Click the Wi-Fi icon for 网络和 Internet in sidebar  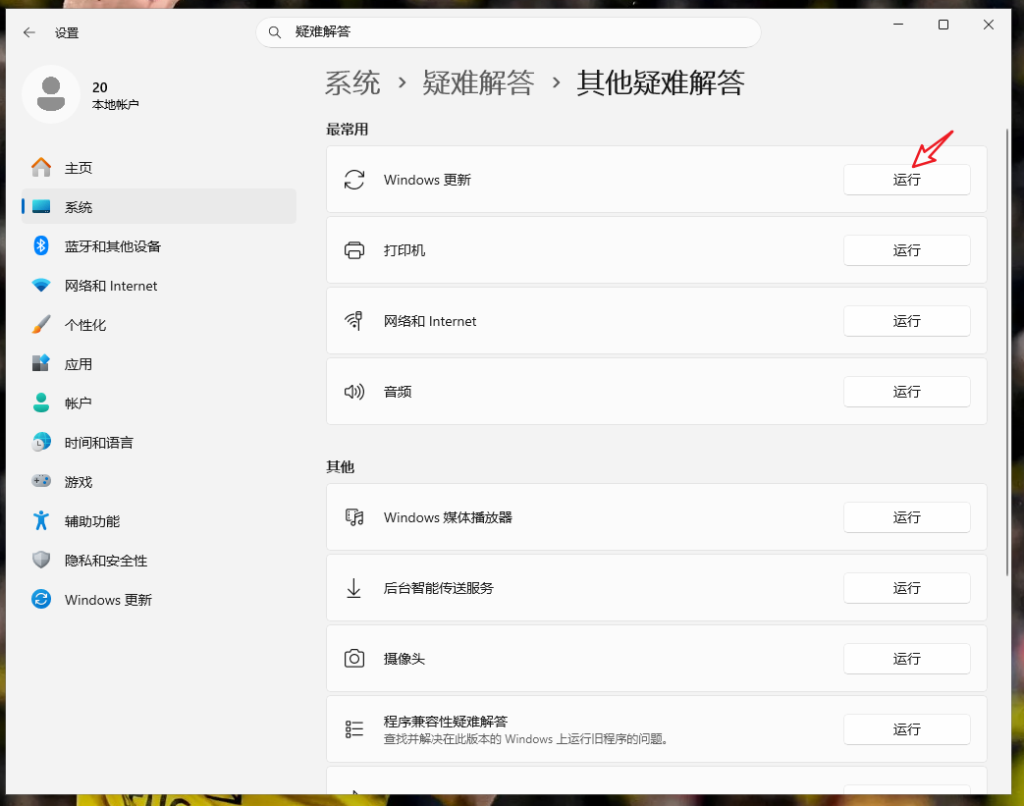[41, 285]
